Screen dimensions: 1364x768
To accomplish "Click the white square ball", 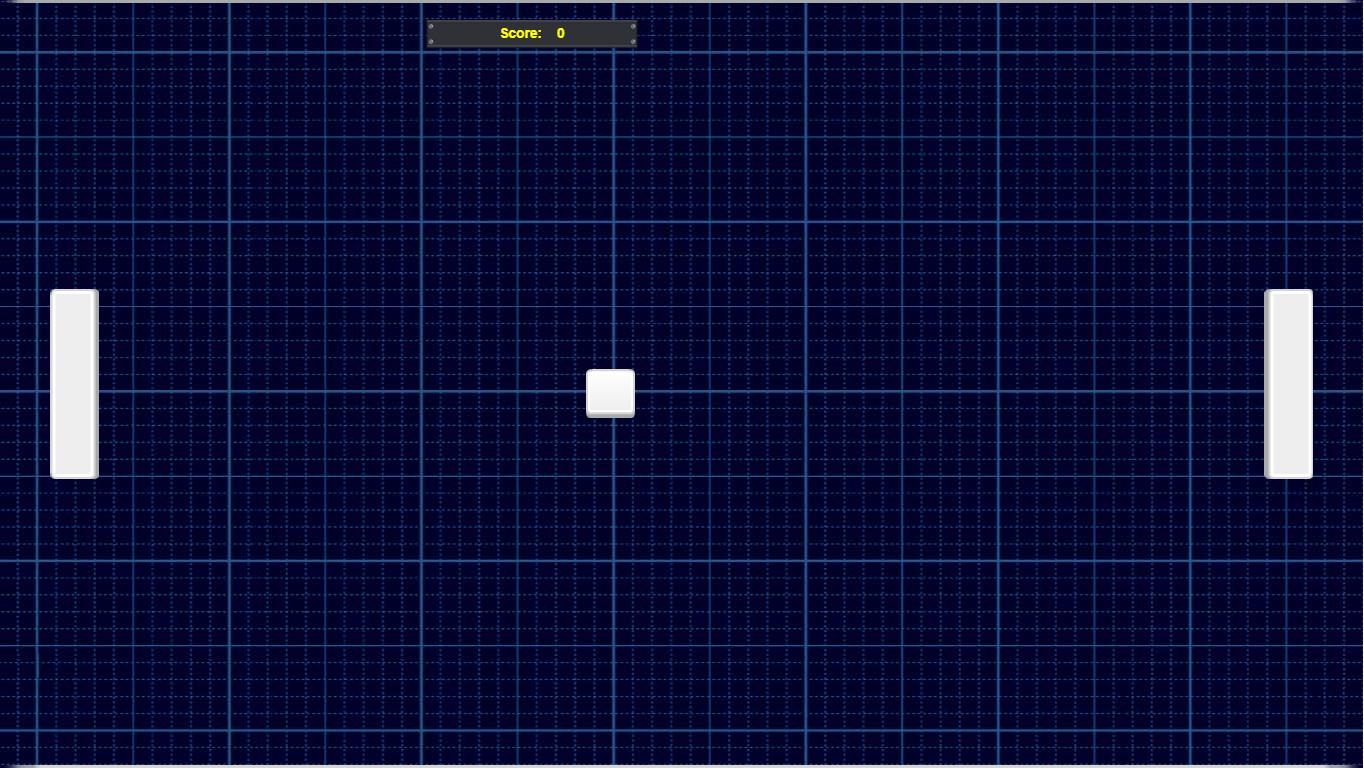I will 610,392.
